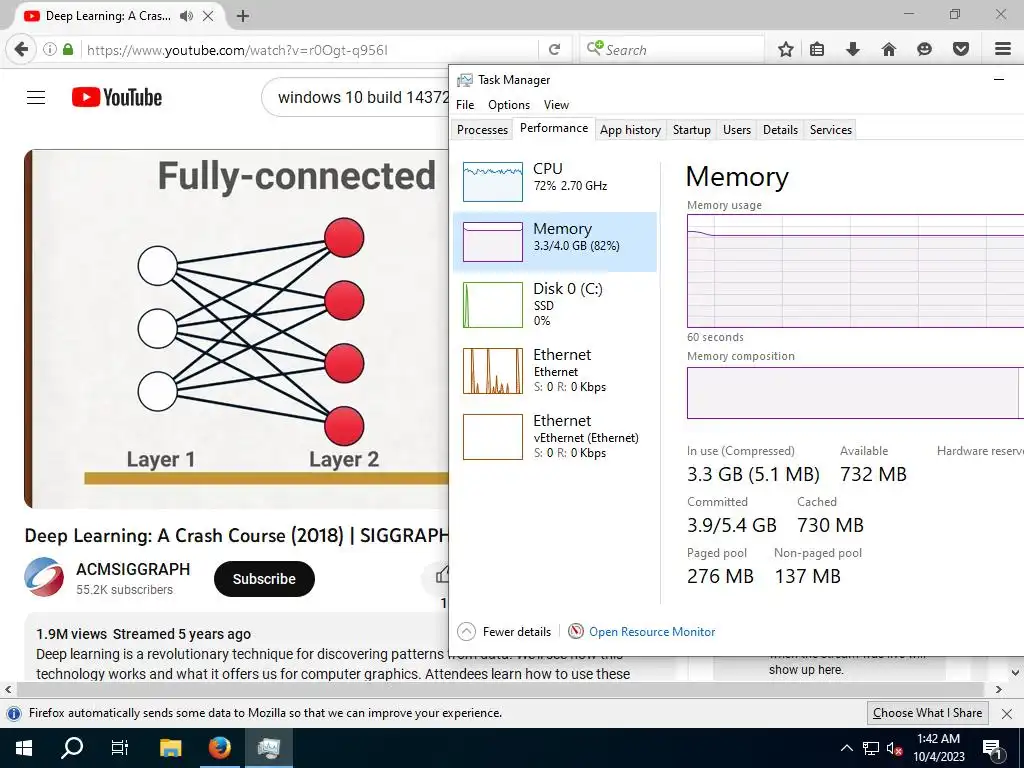Click Task Manager taskbar icon
1024x768 pixels.
tap(269, 748)
